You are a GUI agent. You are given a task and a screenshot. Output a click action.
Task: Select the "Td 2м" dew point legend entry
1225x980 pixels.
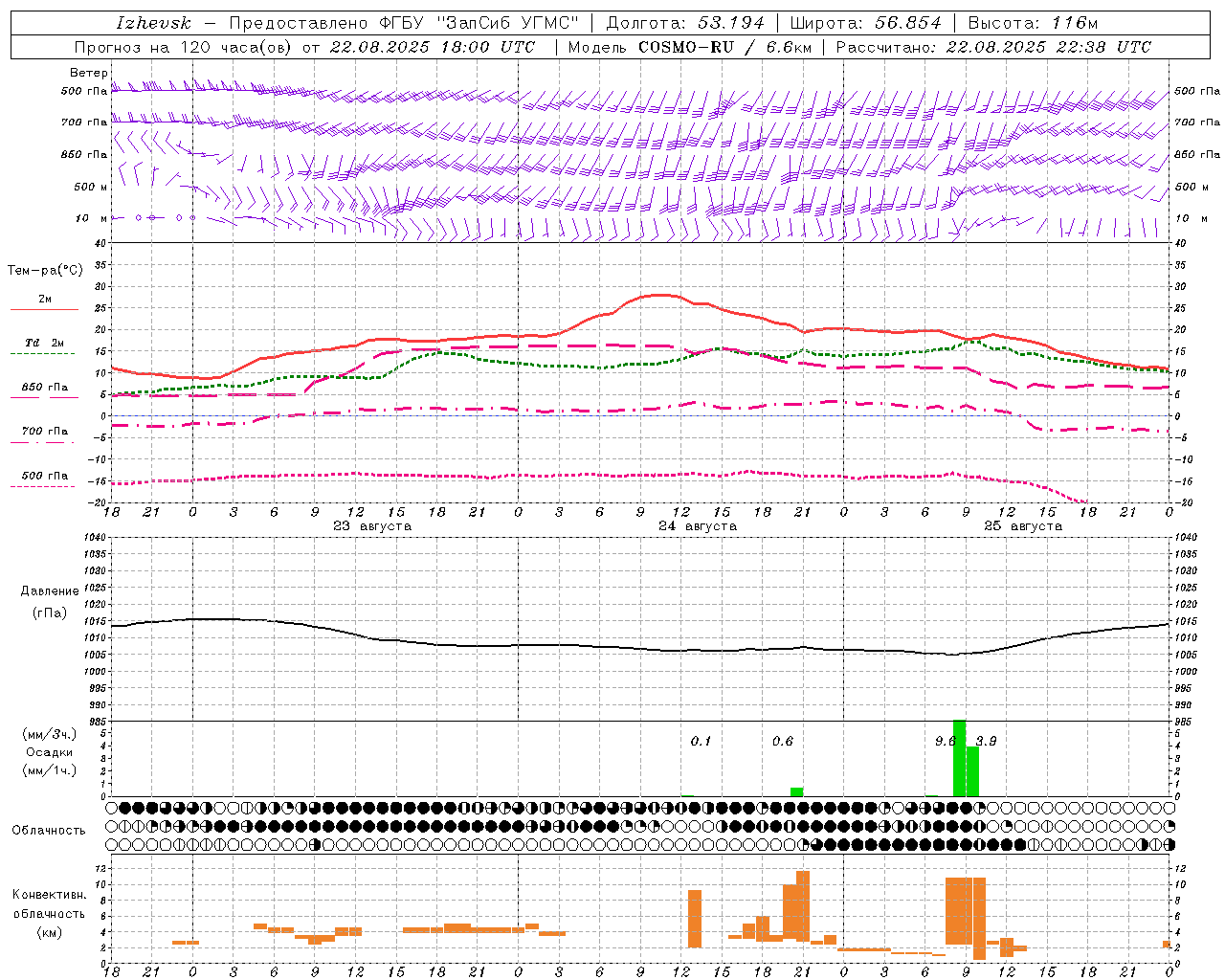[44, 343]
